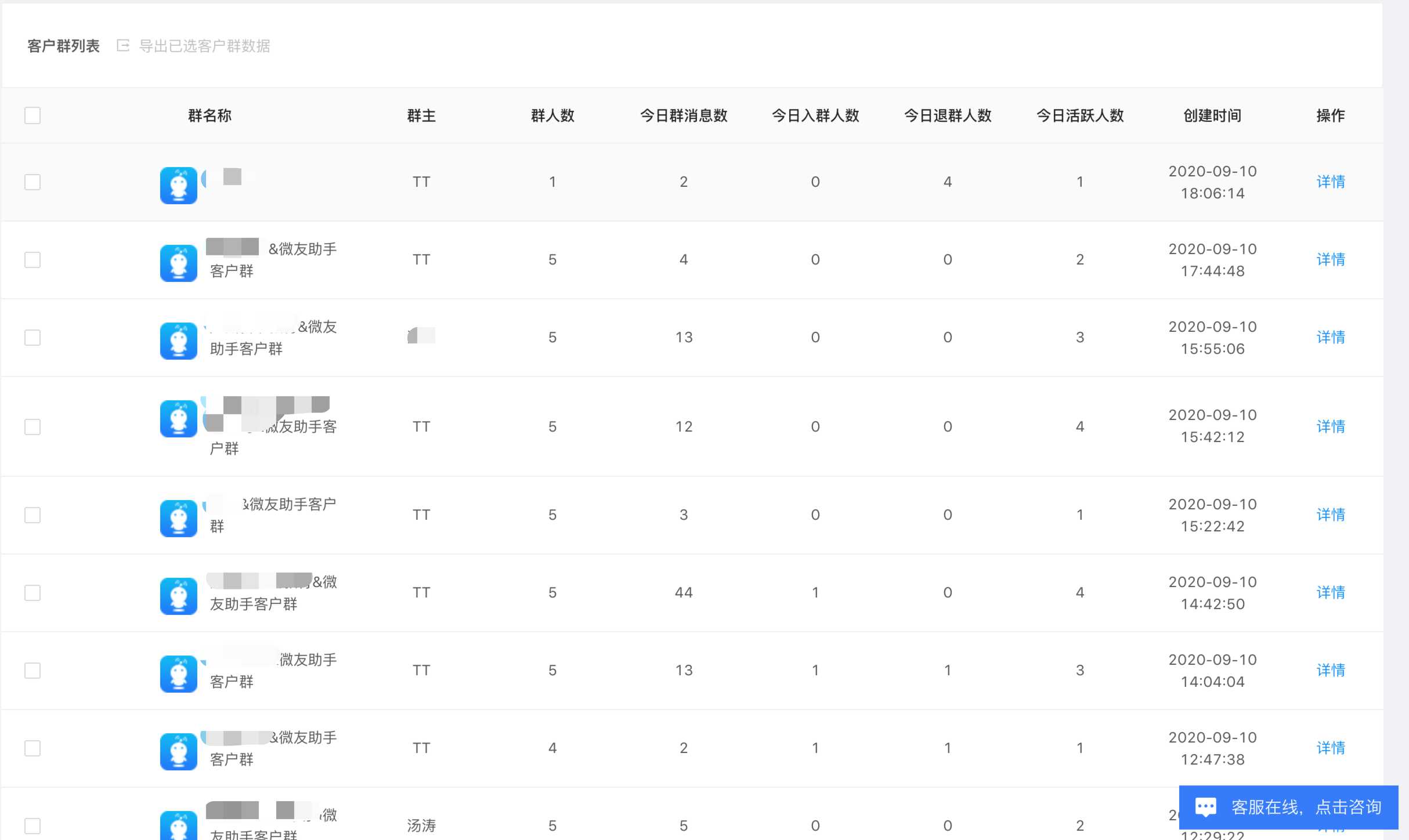
Task: Click 导出已选客户群数据 export link
Action: [204, 46]
